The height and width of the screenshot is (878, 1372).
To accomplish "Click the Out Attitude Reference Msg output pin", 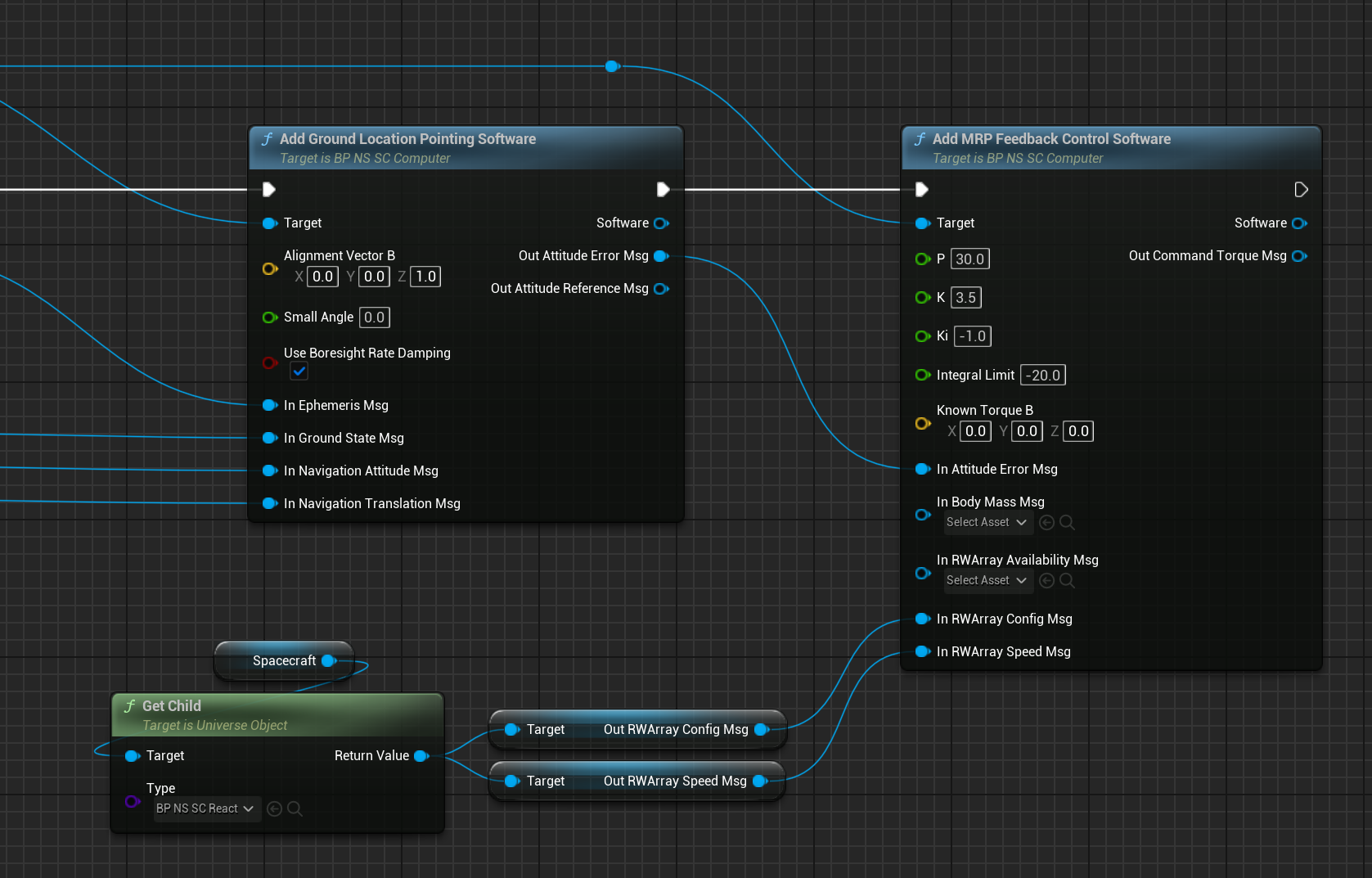I will (x=662, y=289).
